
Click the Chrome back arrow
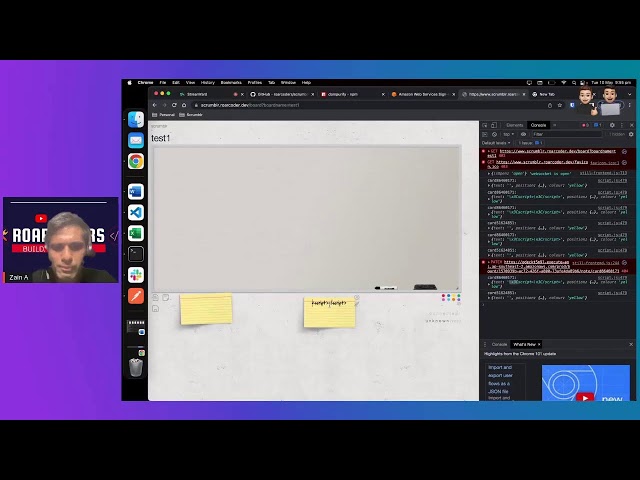click(155, 105)
